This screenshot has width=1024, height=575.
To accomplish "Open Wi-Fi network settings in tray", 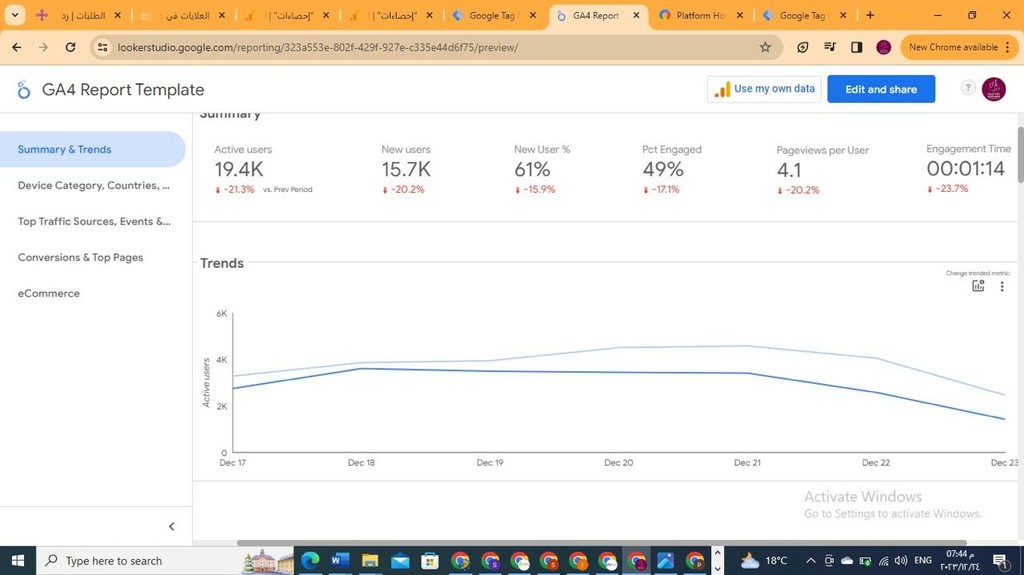I will (x=884, y=561).
